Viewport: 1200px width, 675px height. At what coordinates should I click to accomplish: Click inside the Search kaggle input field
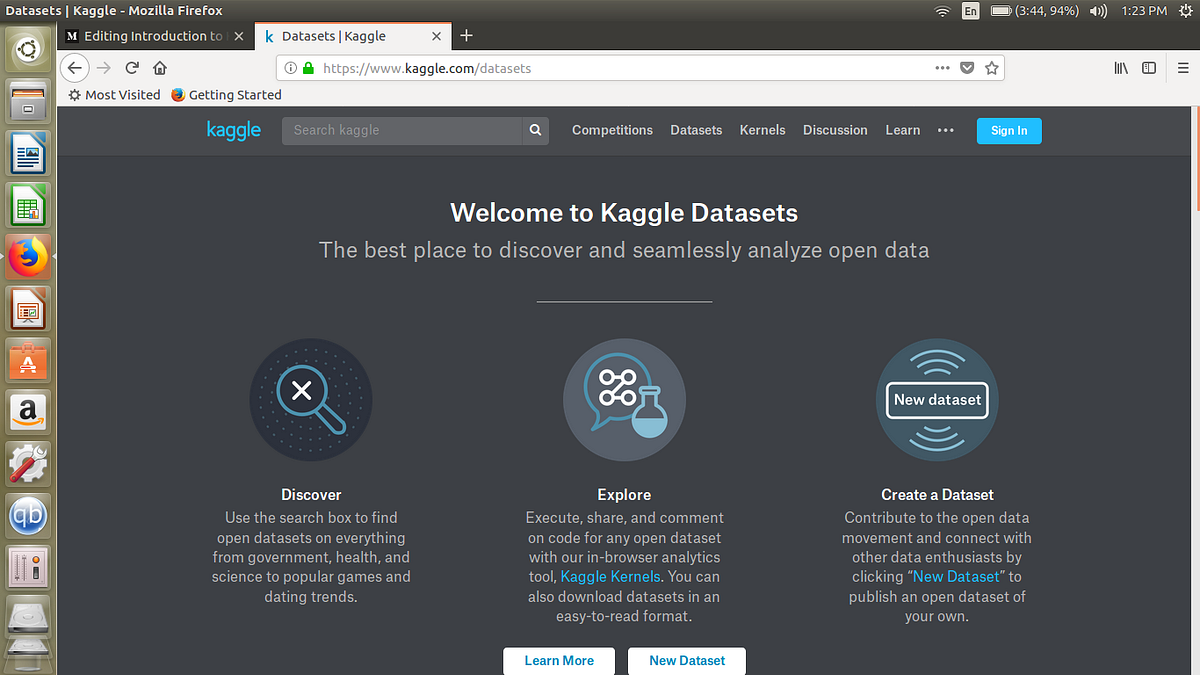400,130
